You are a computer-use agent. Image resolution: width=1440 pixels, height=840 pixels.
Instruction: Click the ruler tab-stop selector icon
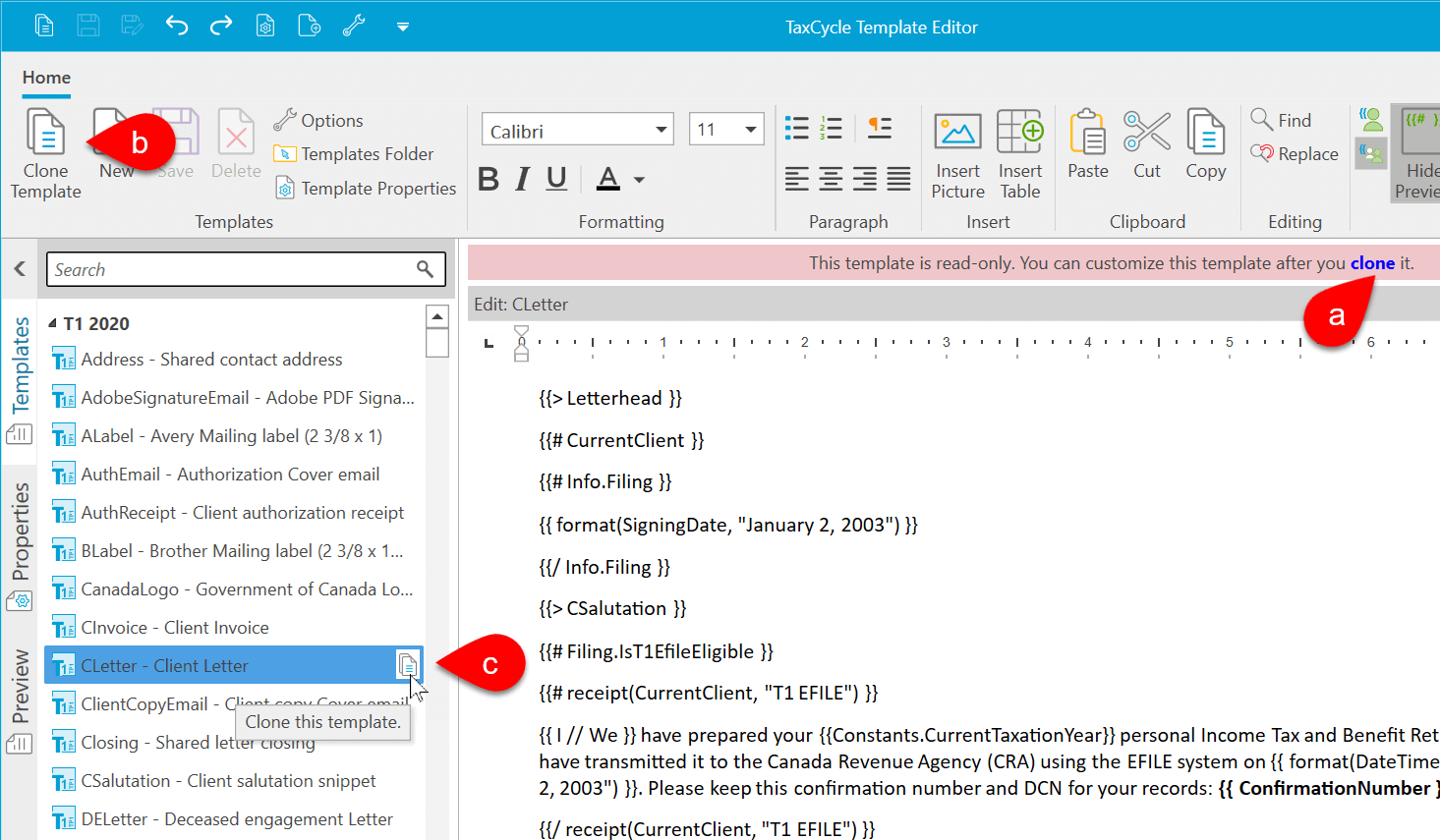489,343
